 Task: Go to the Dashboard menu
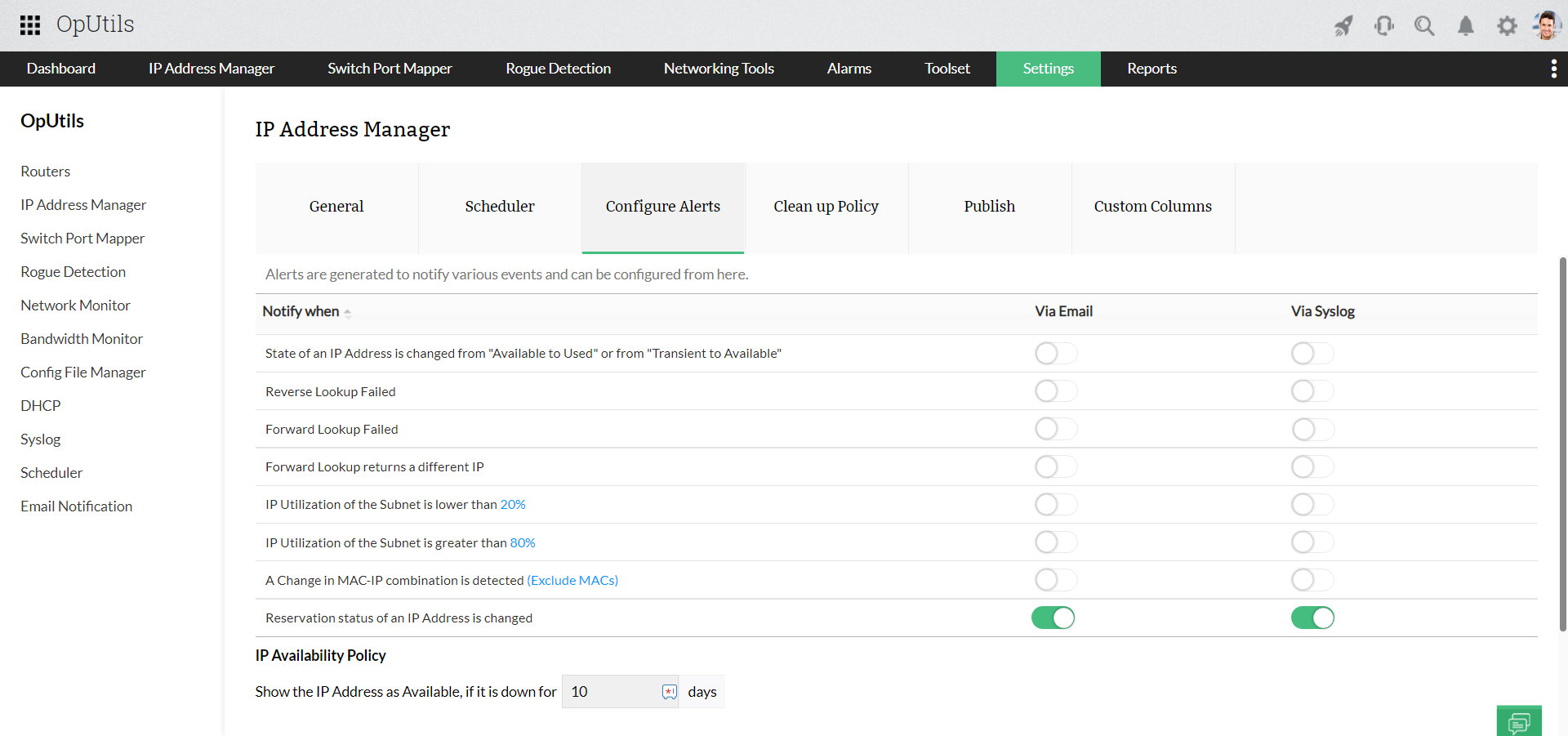tap(61, 69)
